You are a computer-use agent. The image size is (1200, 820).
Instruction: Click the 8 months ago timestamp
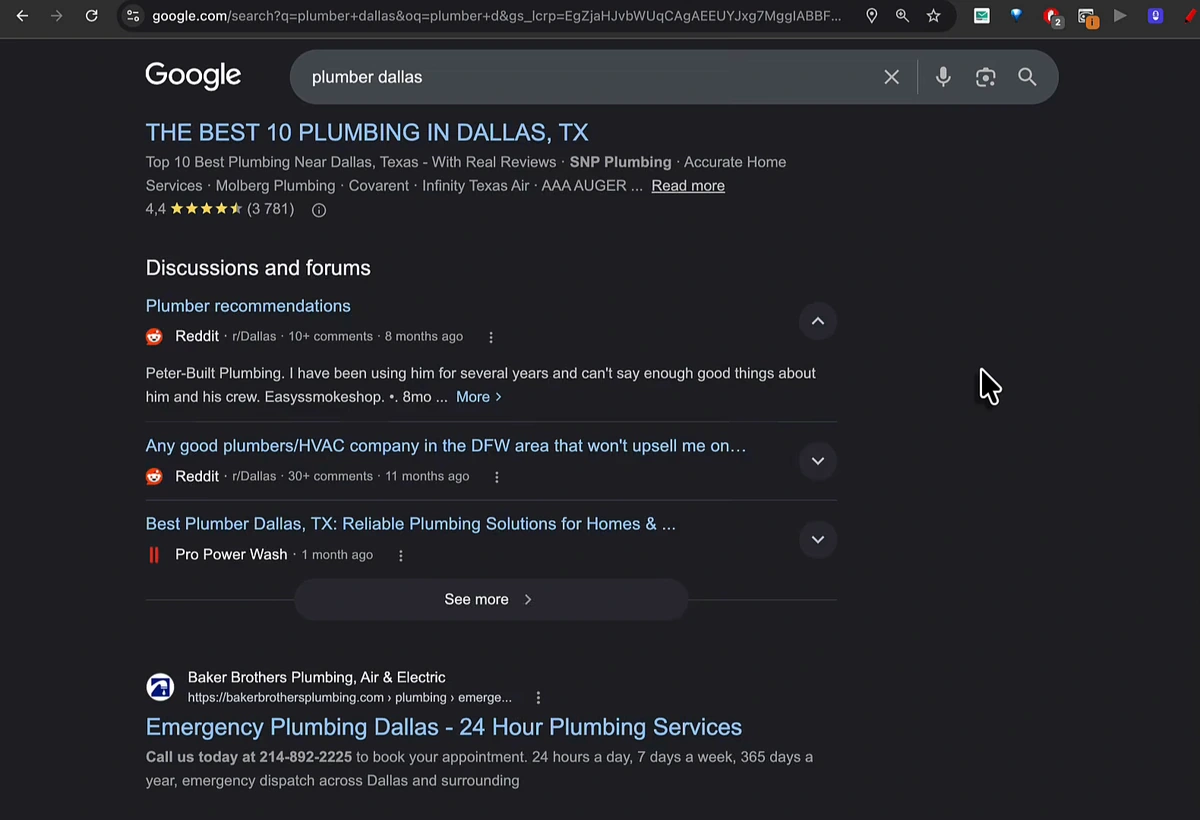click(424, 337)
